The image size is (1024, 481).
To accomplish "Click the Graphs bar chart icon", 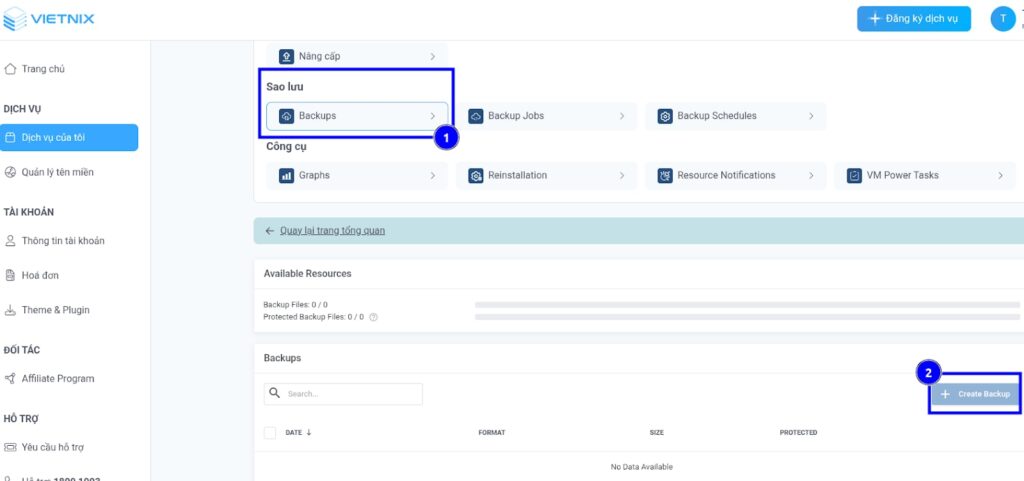I will pos(286,176).
